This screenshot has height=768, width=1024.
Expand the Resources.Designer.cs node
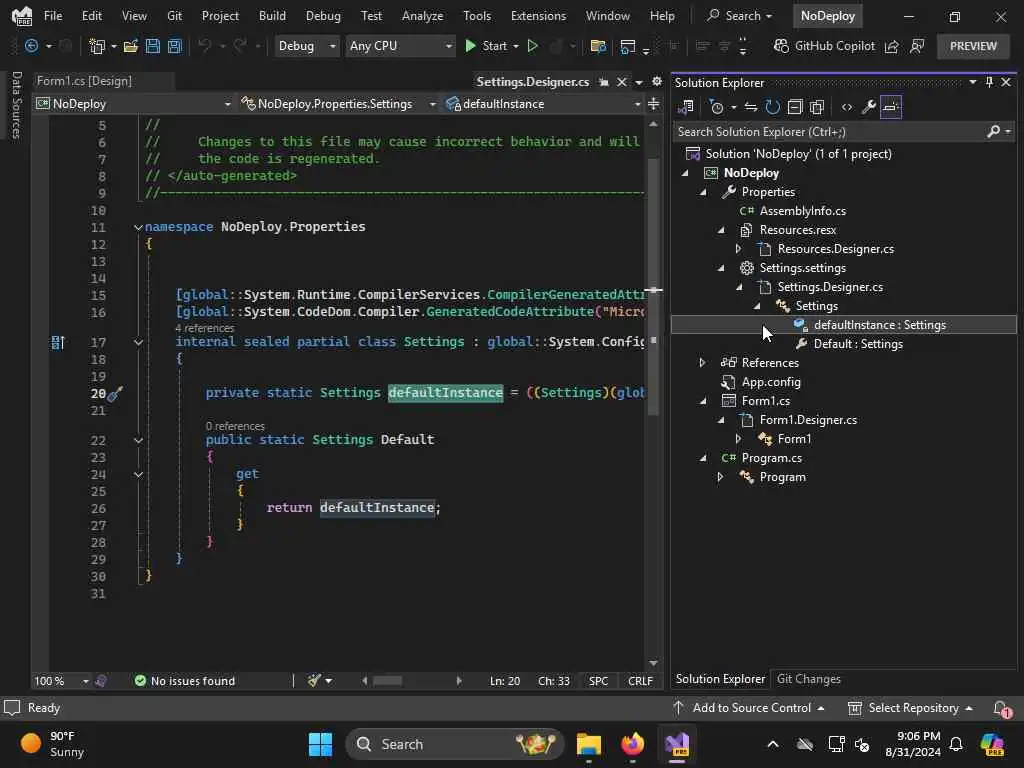pos(739,249)
